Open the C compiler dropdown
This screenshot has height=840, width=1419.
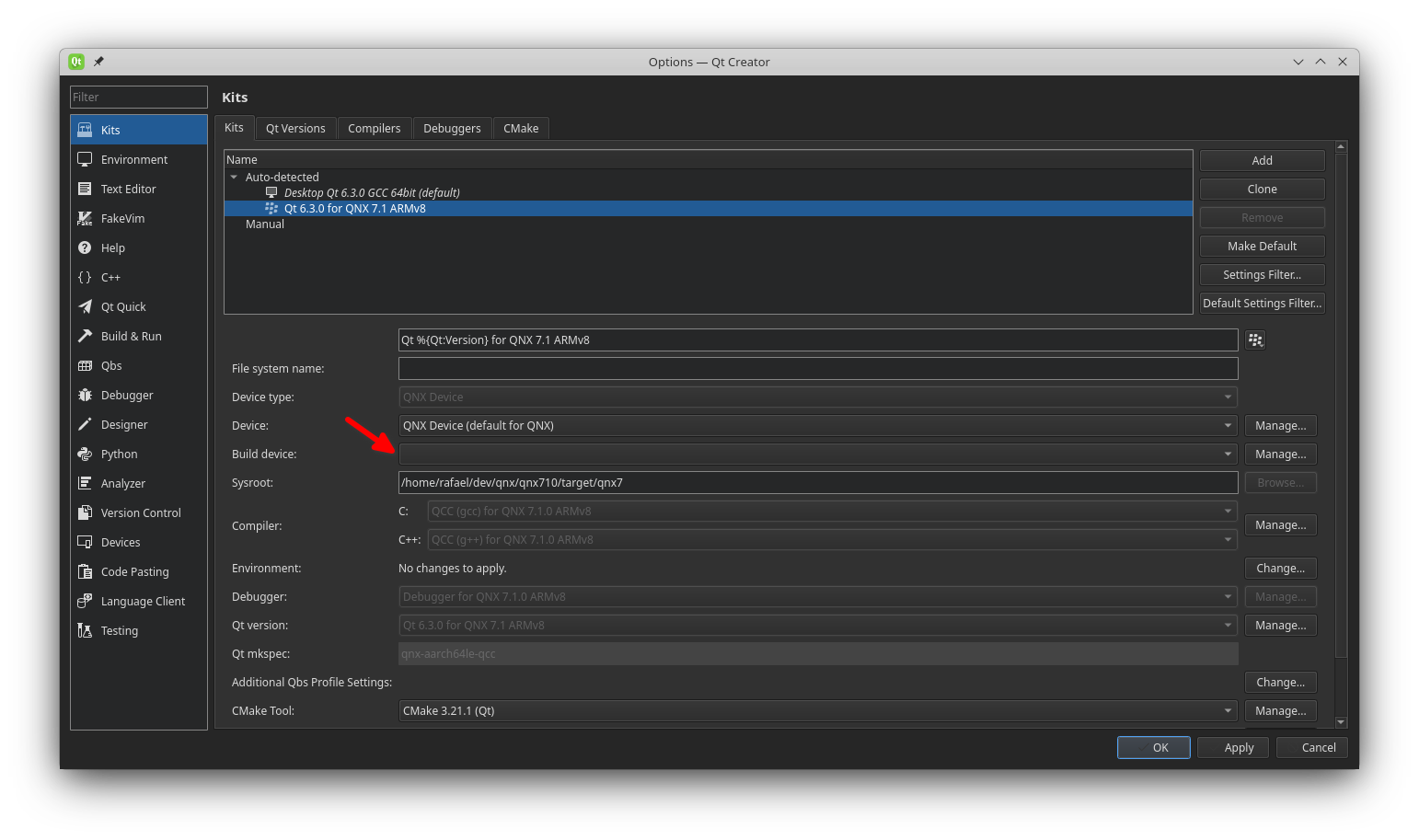[x=832, y=511]
